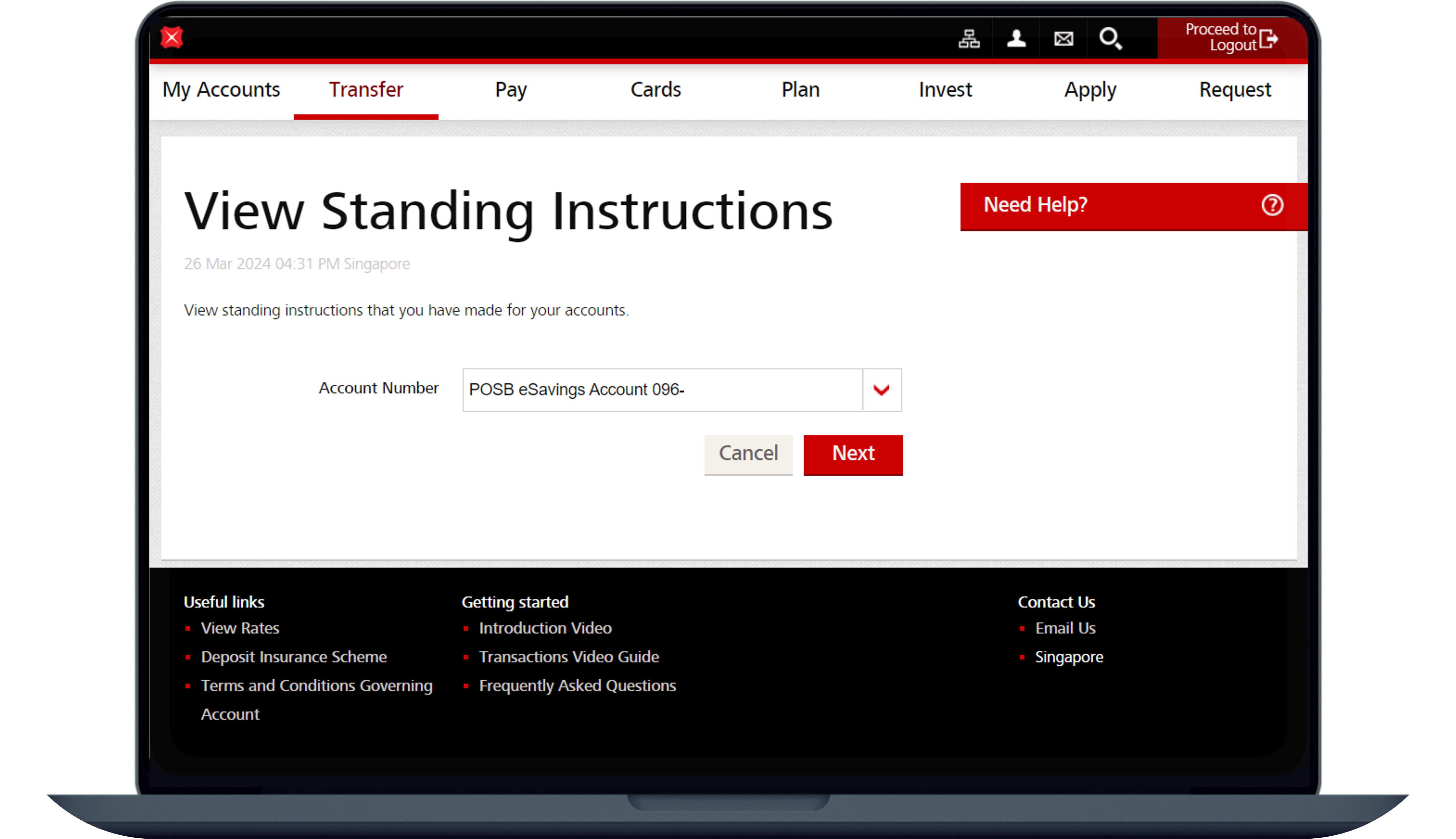Click the 26 Mar 2024 timestamp text

[x=297, y=264]
